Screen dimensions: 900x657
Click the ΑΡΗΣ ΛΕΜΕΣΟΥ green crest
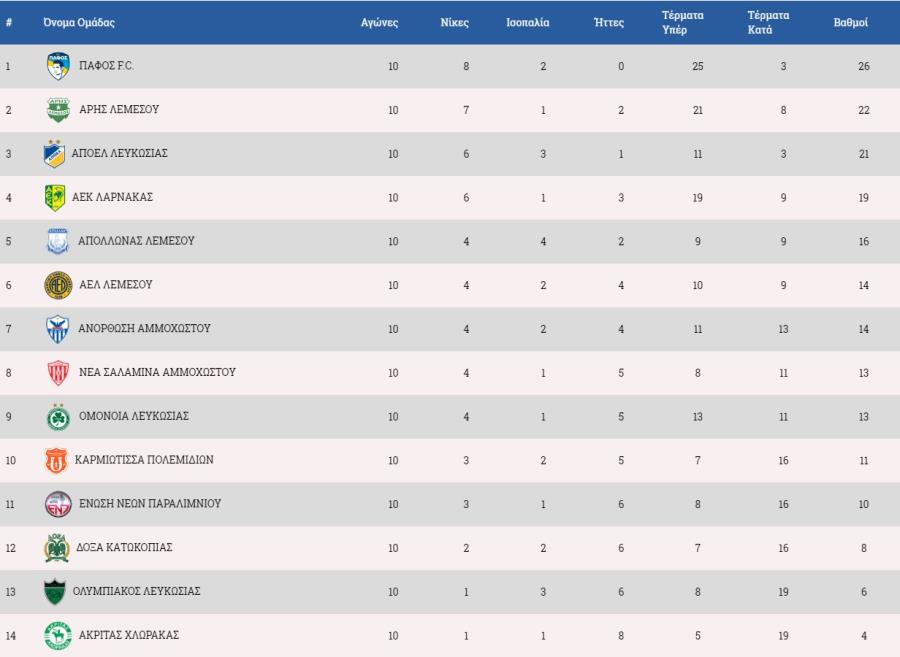pyautogui.click(x=58, y=110)
